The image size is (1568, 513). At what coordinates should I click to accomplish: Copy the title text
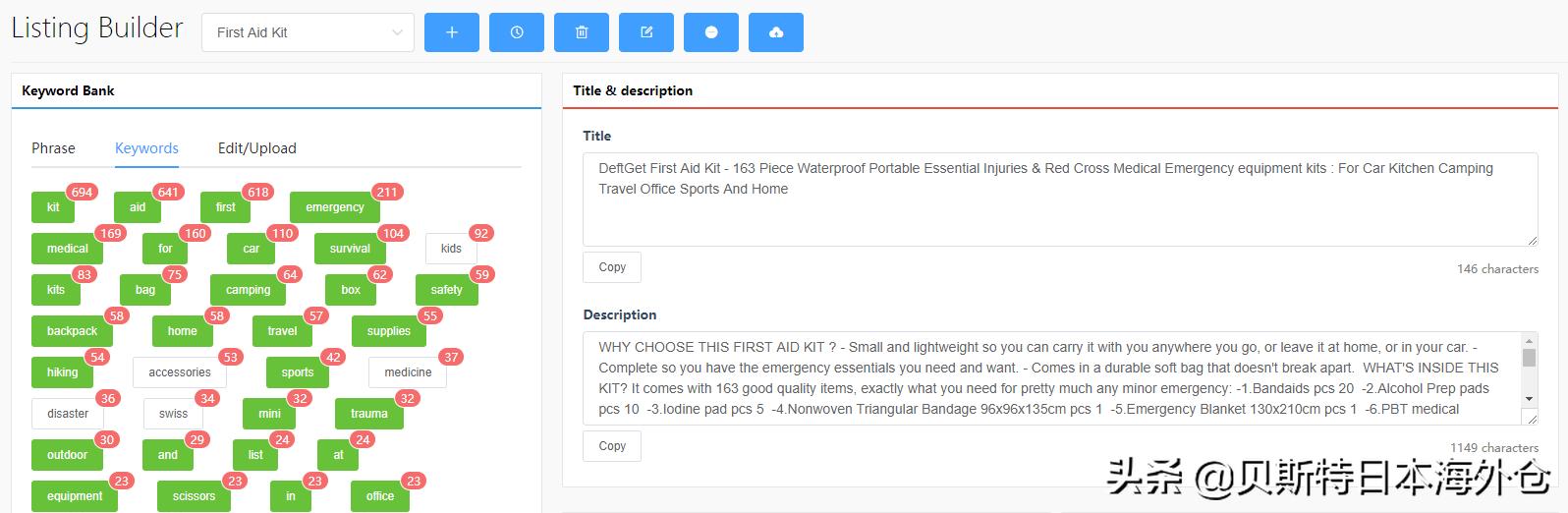(x=612, y=267)
